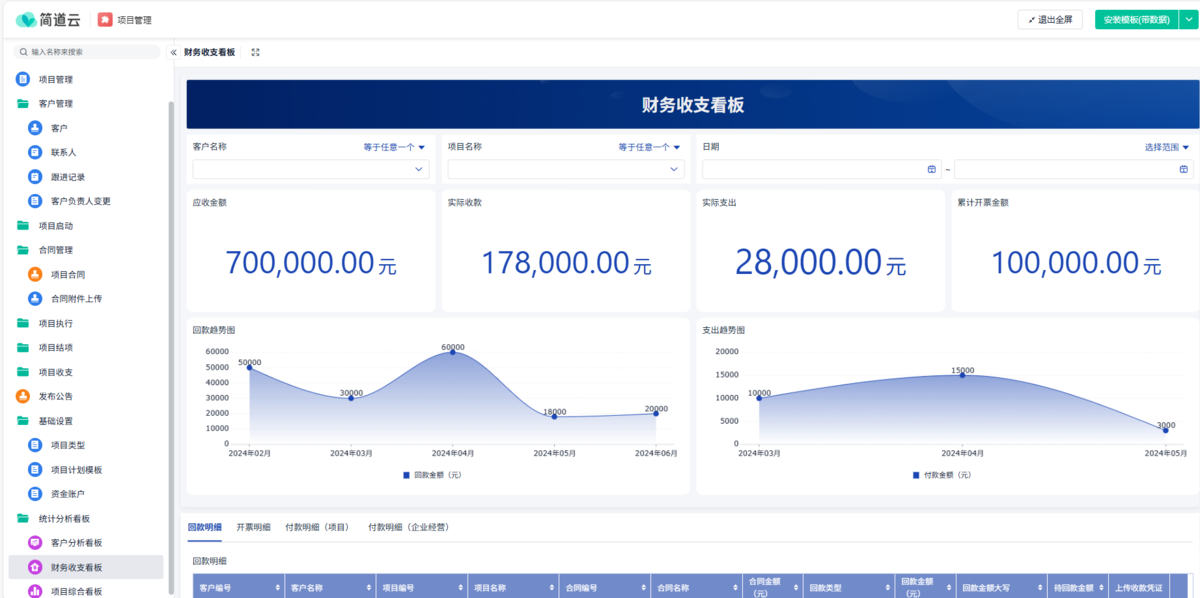Click 安装模板(带数据) button
The height and width of the screenshot is (598, 1200).
1137,19
